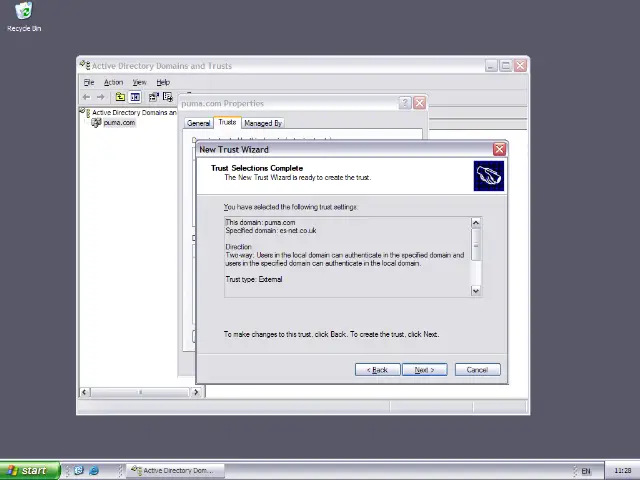Click right arrow of tree pane scrollbar
The width and height of the screenshot is (640, 480).
(196, 392)
